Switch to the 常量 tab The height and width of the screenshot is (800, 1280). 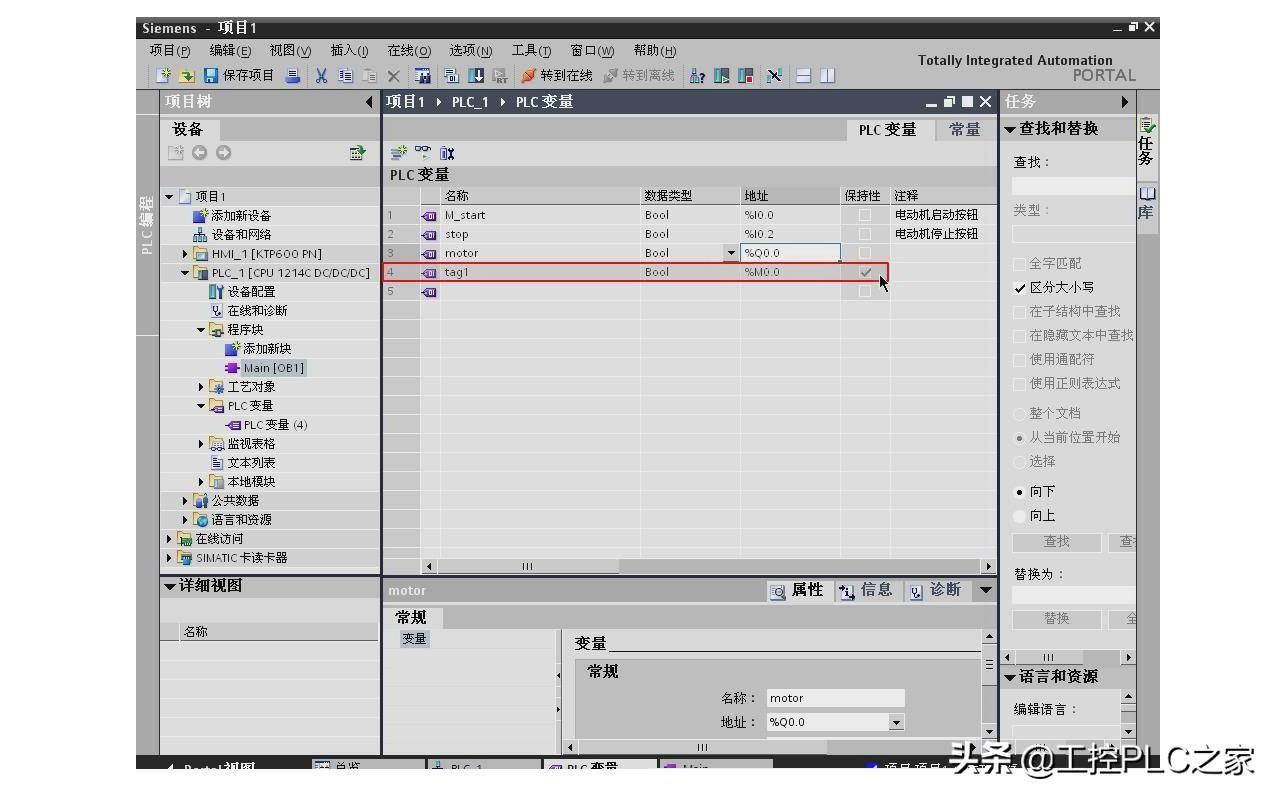coord(965,130)
